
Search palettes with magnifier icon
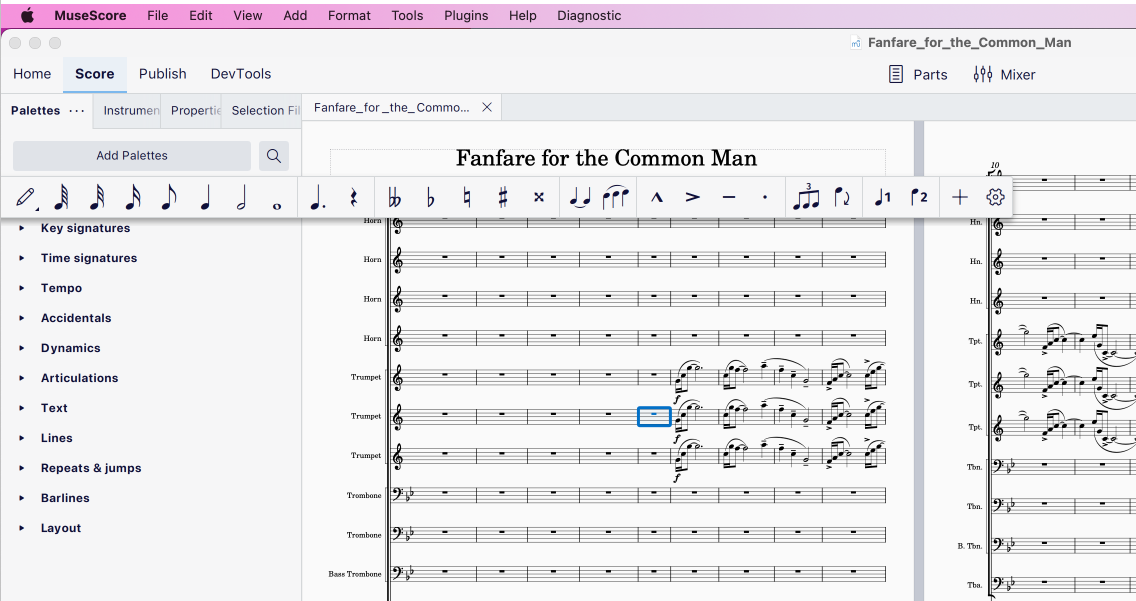pos(274,156)
